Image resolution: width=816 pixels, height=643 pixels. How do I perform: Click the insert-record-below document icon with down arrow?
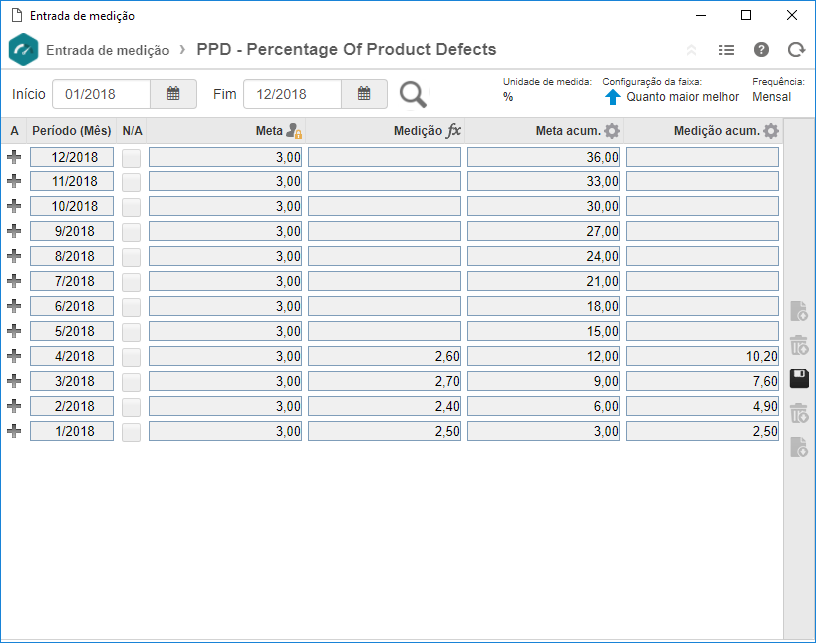coord(799,447)
